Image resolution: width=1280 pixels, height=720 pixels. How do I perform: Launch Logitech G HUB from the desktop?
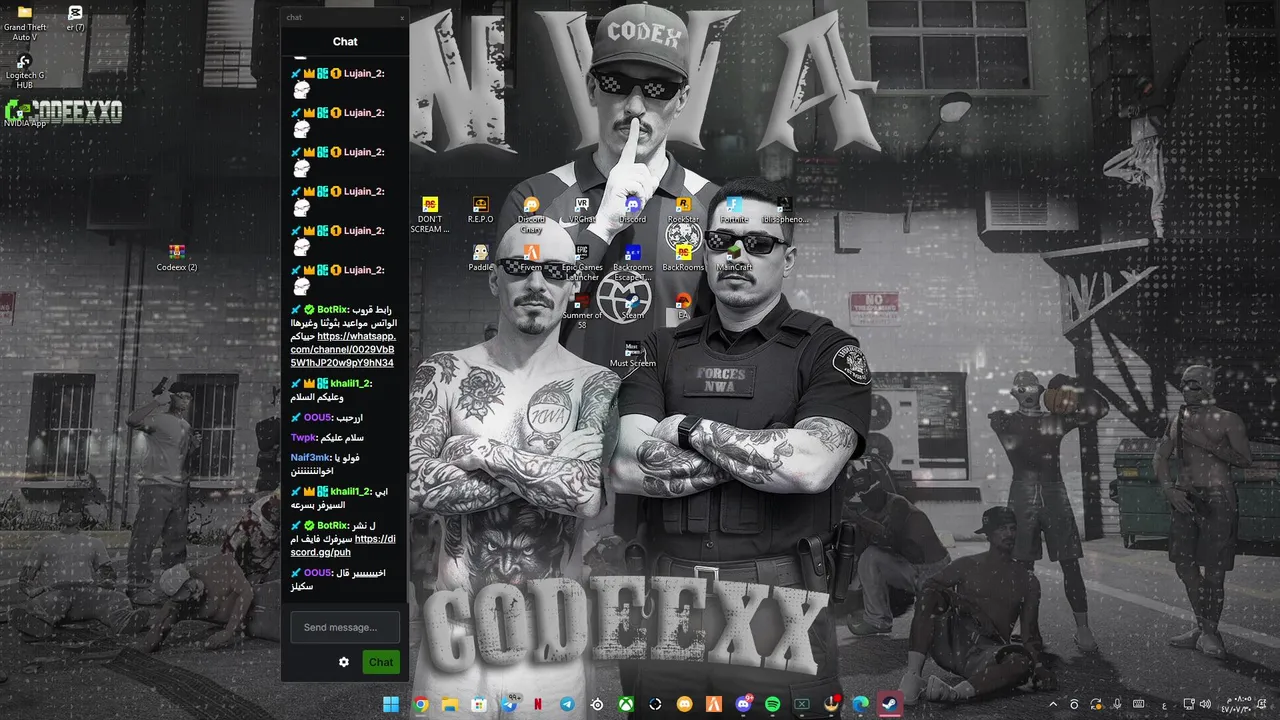[x=25, y=72]
